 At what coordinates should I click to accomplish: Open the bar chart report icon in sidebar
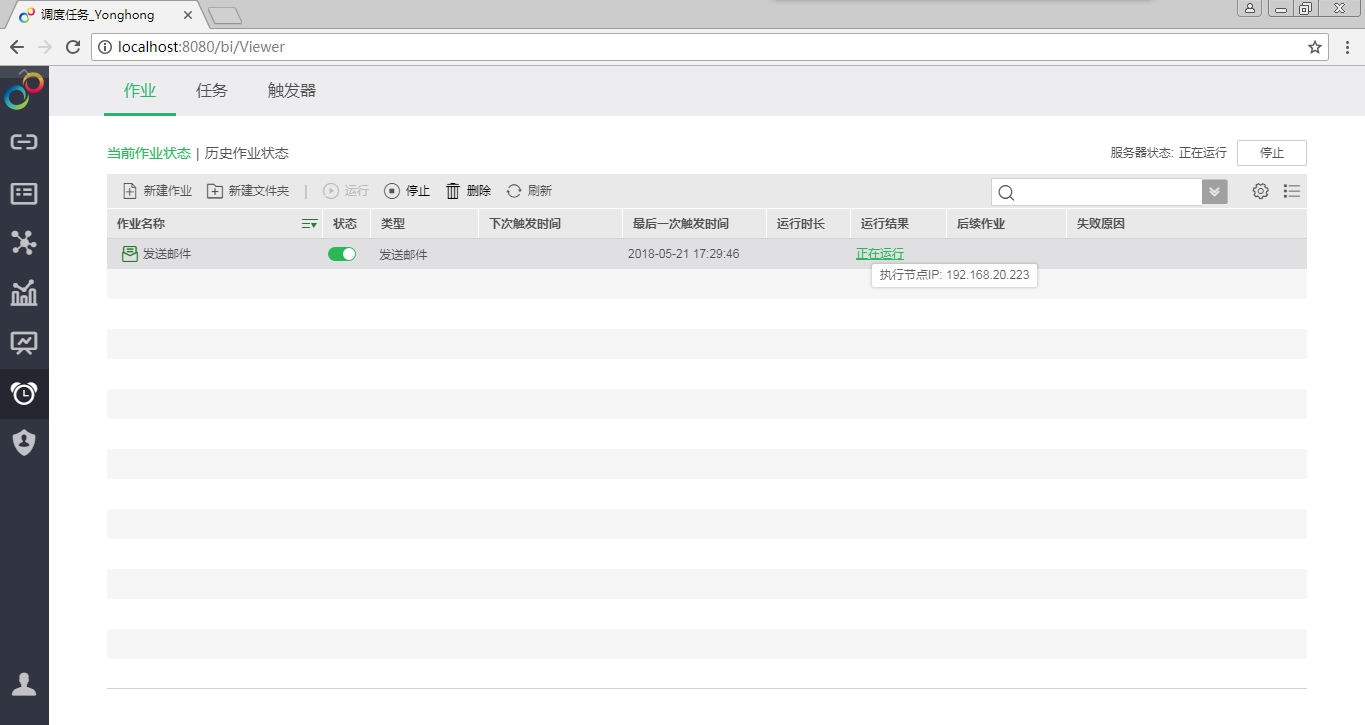coord(24,293)
